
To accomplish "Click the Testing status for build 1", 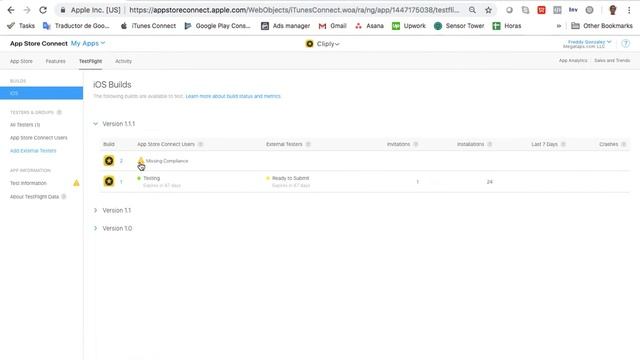I will coord(151,178).
